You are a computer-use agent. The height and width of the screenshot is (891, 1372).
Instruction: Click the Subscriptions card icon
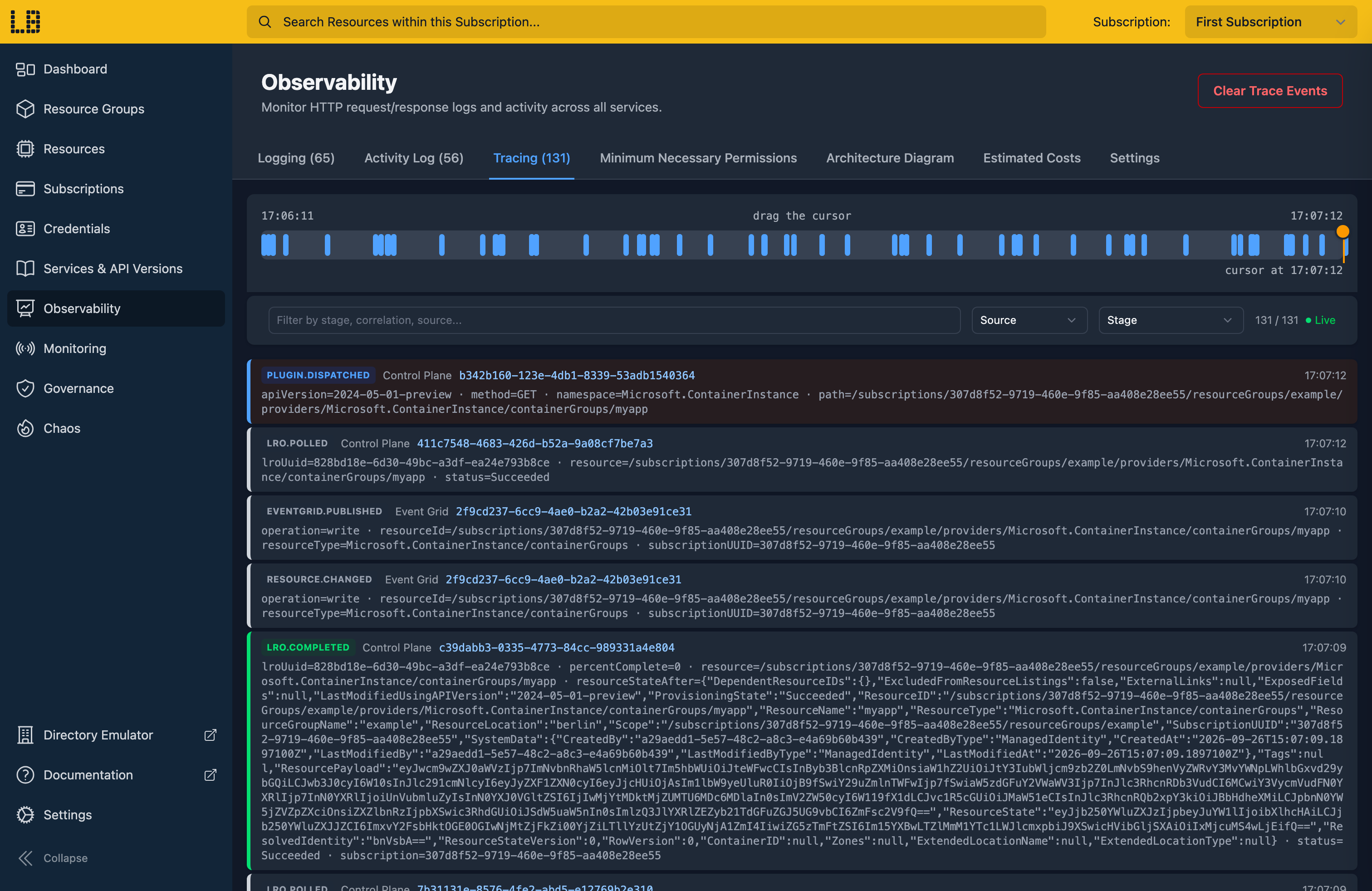pos(25,188)
